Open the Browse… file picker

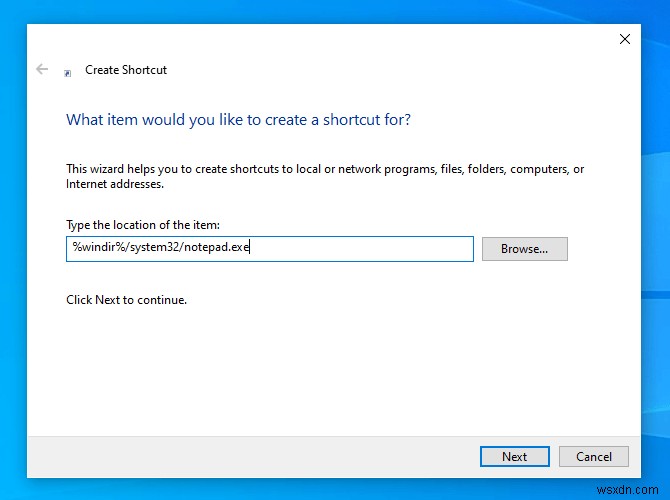525,249
